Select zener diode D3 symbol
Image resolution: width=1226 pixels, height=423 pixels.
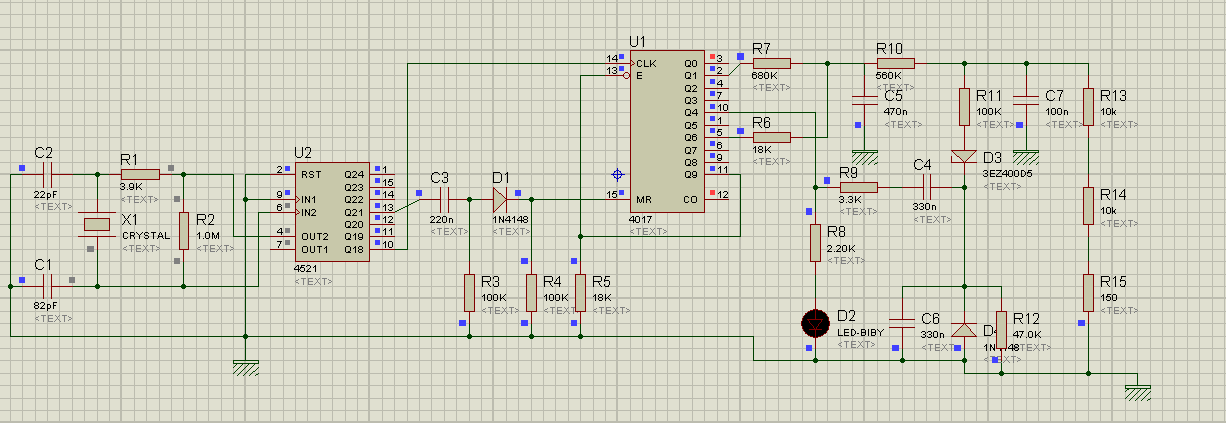[x=964, y=156]
